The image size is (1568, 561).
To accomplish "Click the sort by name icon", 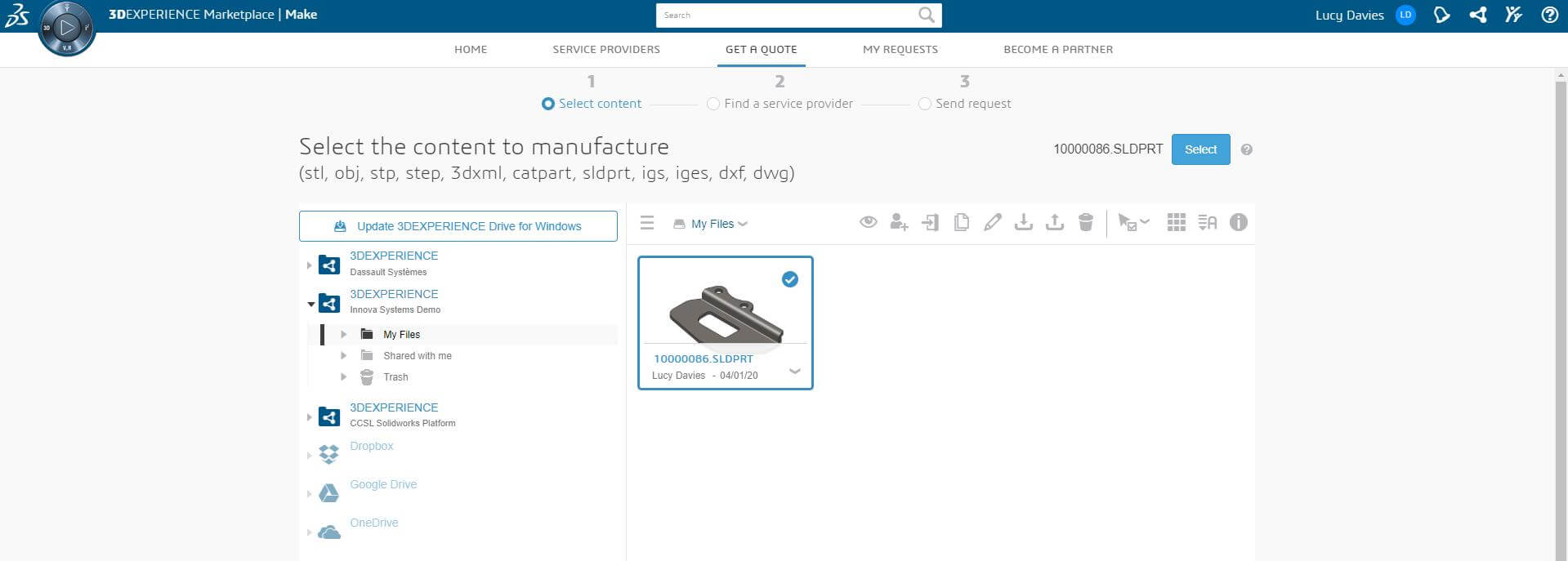I will [x=1207, y=222].
